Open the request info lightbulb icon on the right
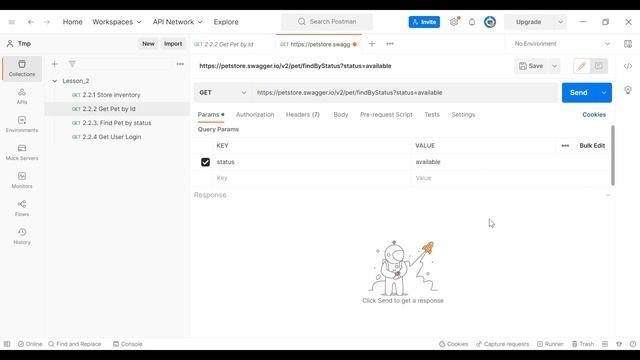 (x=628, y=90)
